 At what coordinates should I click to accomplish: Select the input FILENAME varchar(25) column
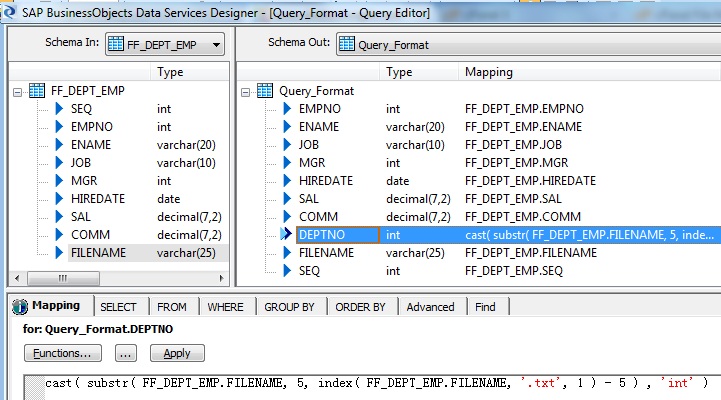[148, 252]
